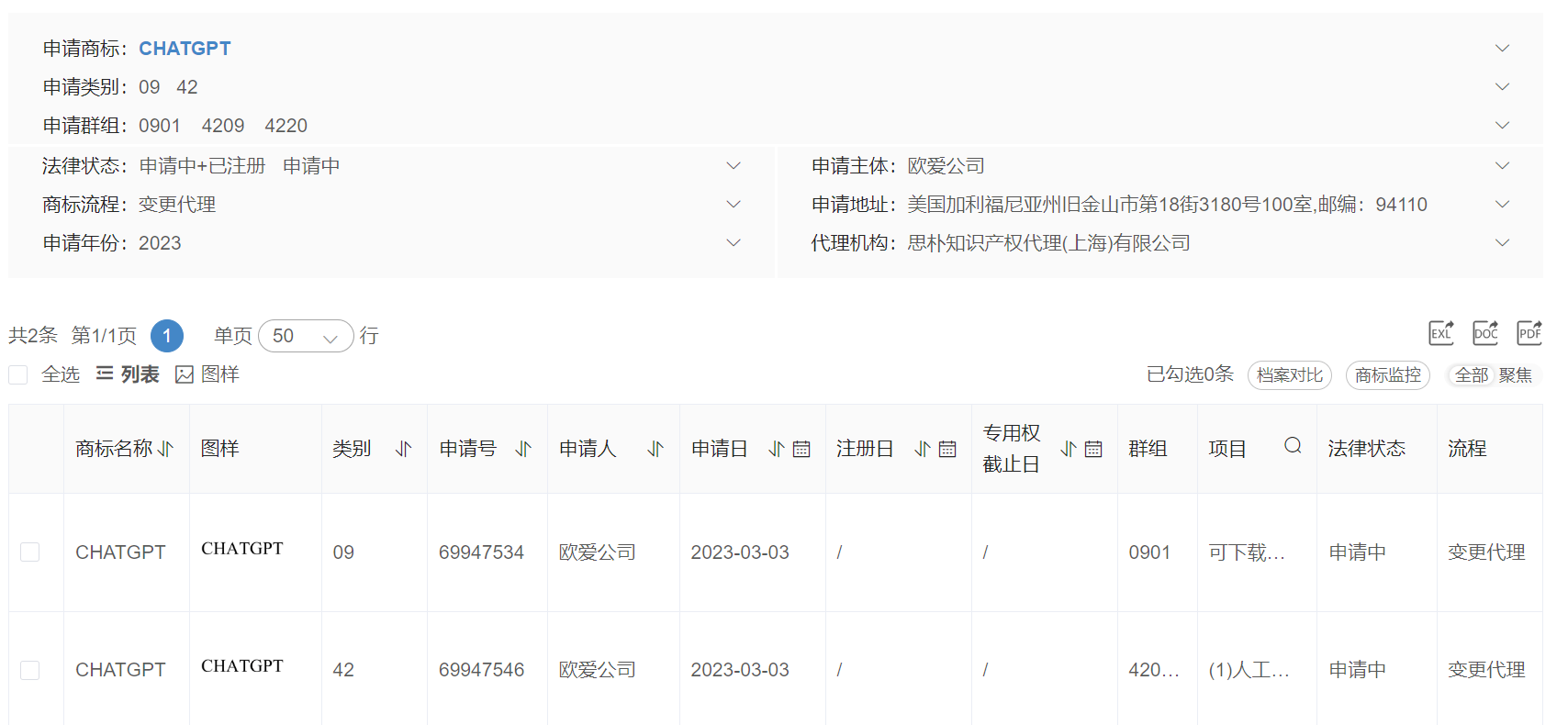This screenshot has width=1568, height=725.
Task: Switch to 列表 list view
Action: [x=128, y=374]
